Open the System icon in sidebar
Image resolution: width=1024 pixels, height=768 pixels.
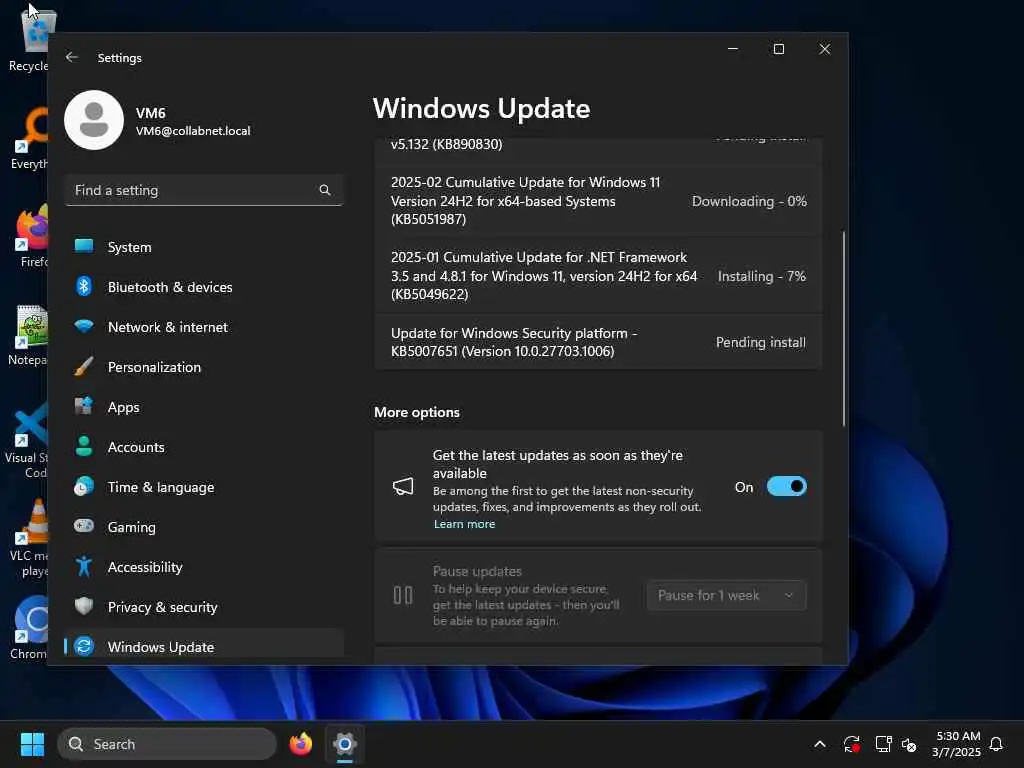84,246
